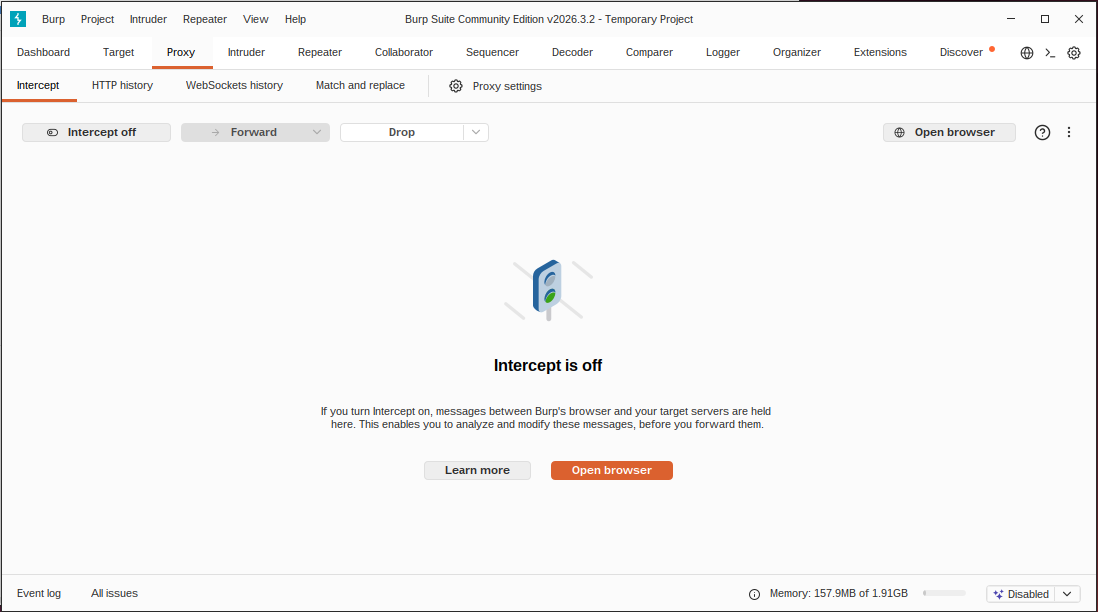Click the Learn more button
The height and width of the screenshot is (612, 1098).
click(477, 471)
